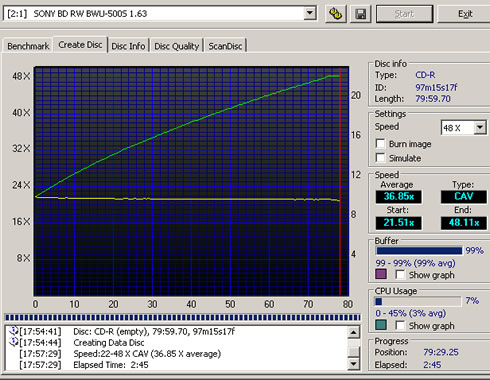Click the log scroll up arrow
The height and width of the screenshot is (380, 490).
point(353,333)
